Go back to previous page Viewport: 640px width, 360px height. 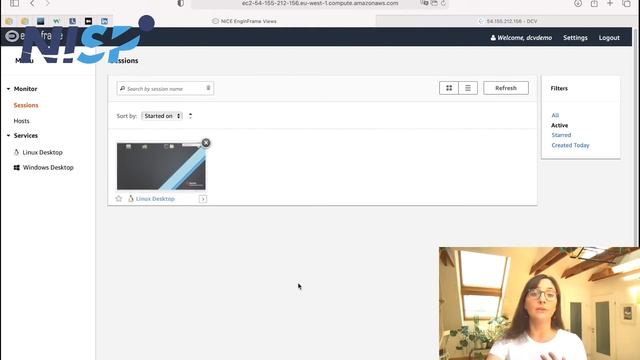coord(32,3)
